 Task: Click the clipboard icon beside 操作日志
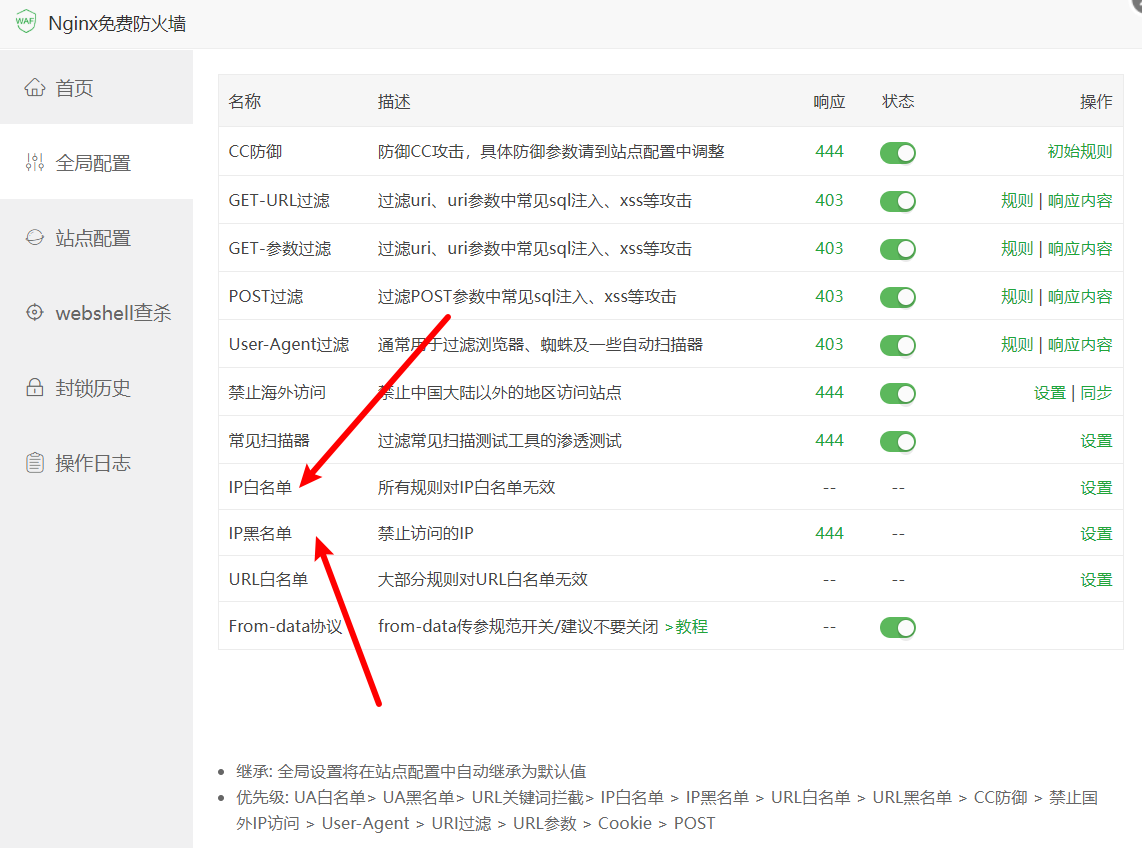pos(34,463)
